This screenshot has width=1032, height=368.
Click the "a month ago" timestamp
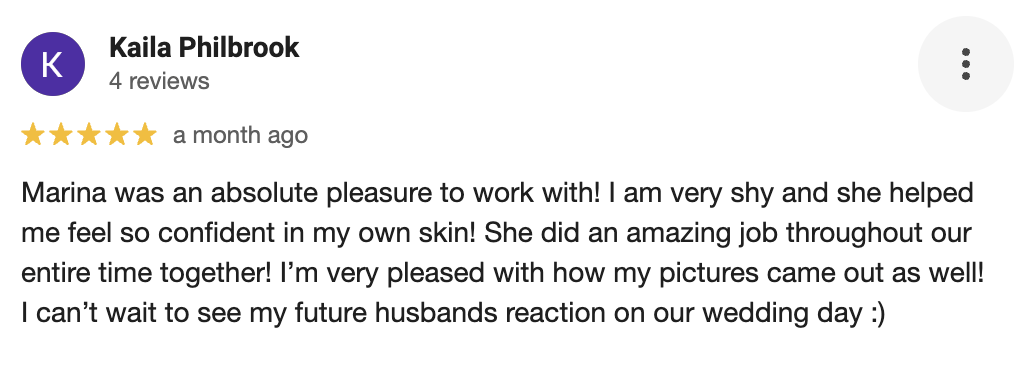240,135
